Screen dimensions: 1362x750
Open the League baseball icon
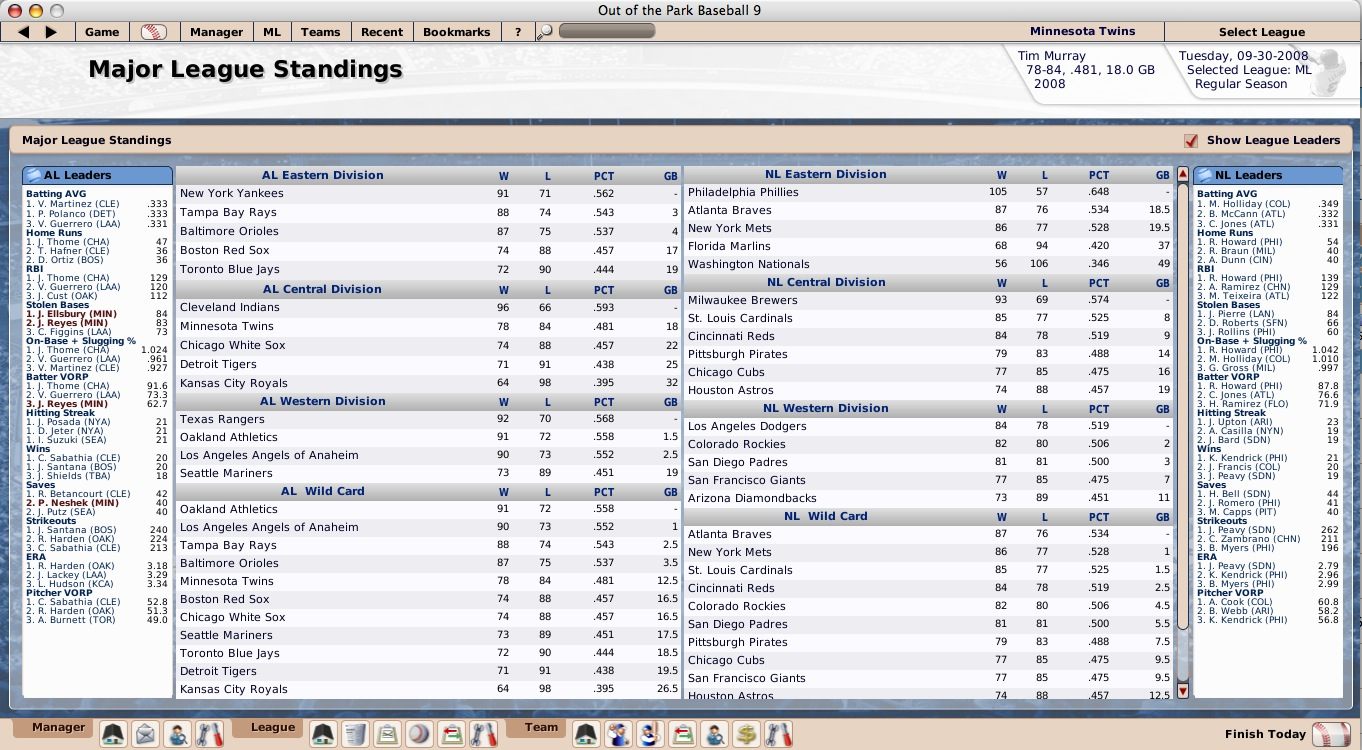click(419, 735)
